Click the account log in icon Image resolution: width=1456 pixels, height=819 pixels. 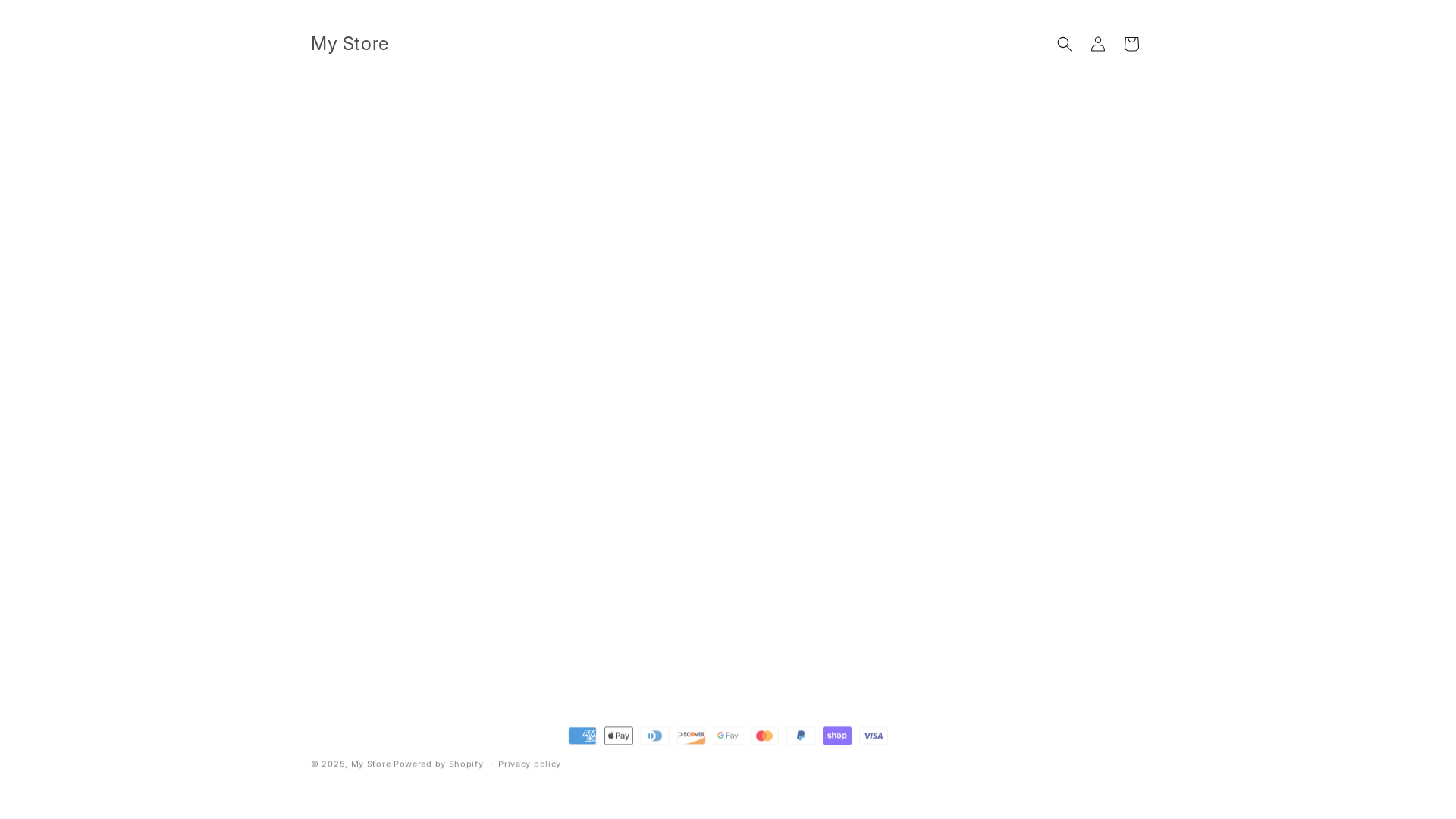1098,44
